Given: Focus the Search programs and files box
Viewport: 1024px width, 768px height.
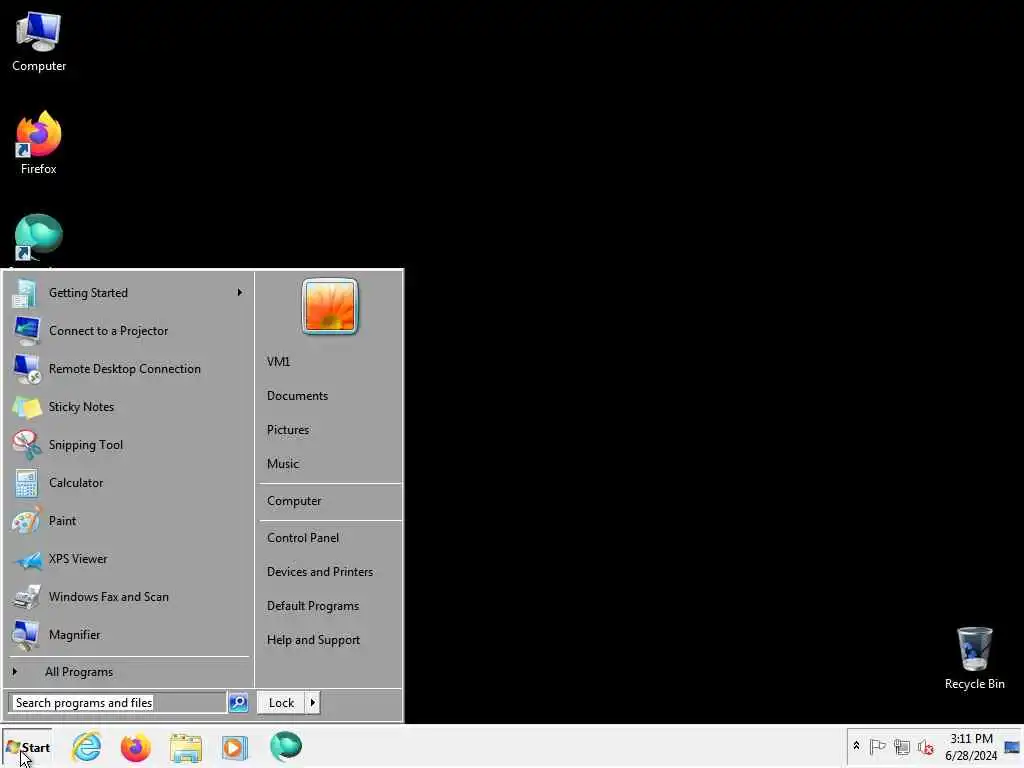Looking at the screenshot, I should pos(118,703).
